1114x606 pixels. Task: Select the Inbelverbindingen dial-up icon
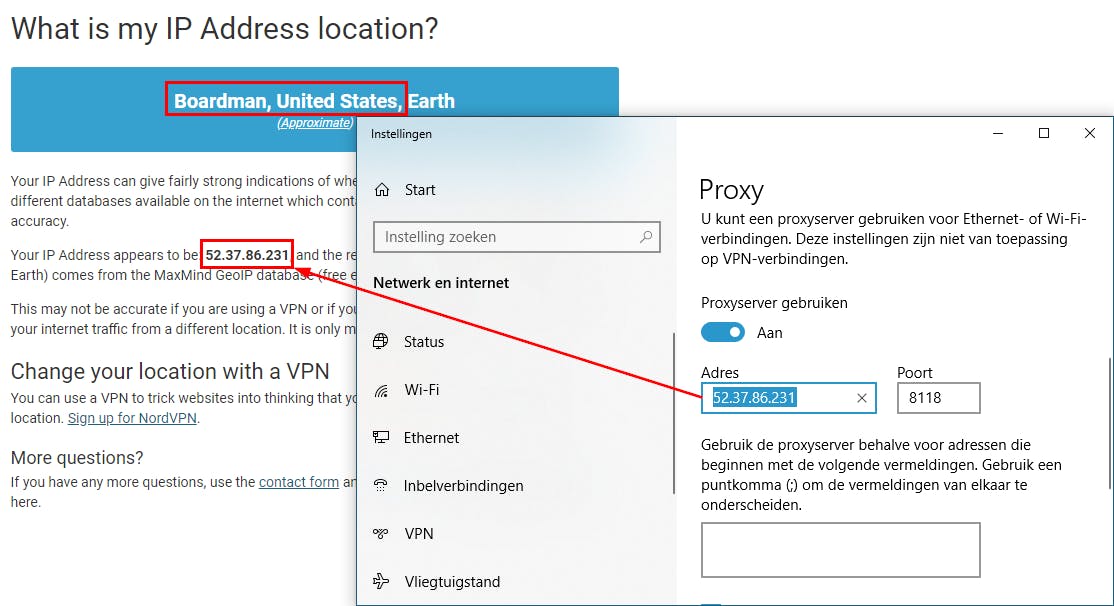[x=380, y=486]
